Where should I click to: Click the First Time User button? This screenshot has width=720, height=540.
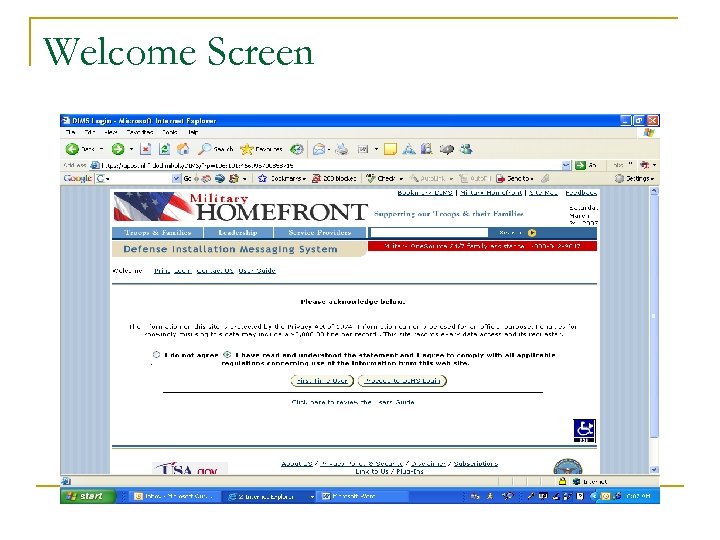tap(322, 381)
